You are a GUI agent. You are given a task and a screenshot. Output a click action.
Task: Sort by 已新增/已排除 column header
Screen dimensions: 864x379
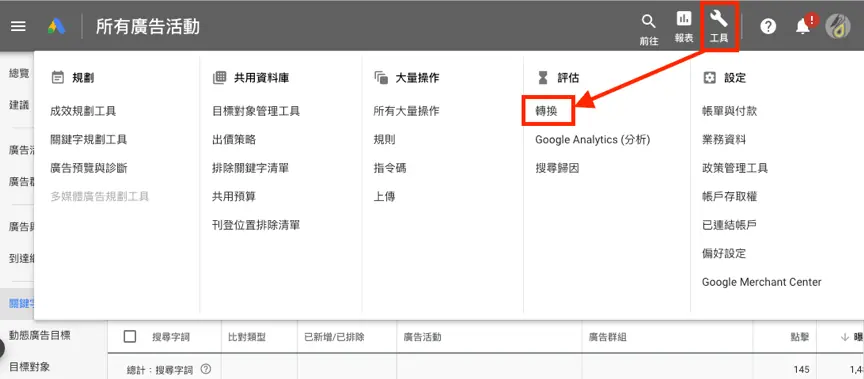(x=334, y=337)
